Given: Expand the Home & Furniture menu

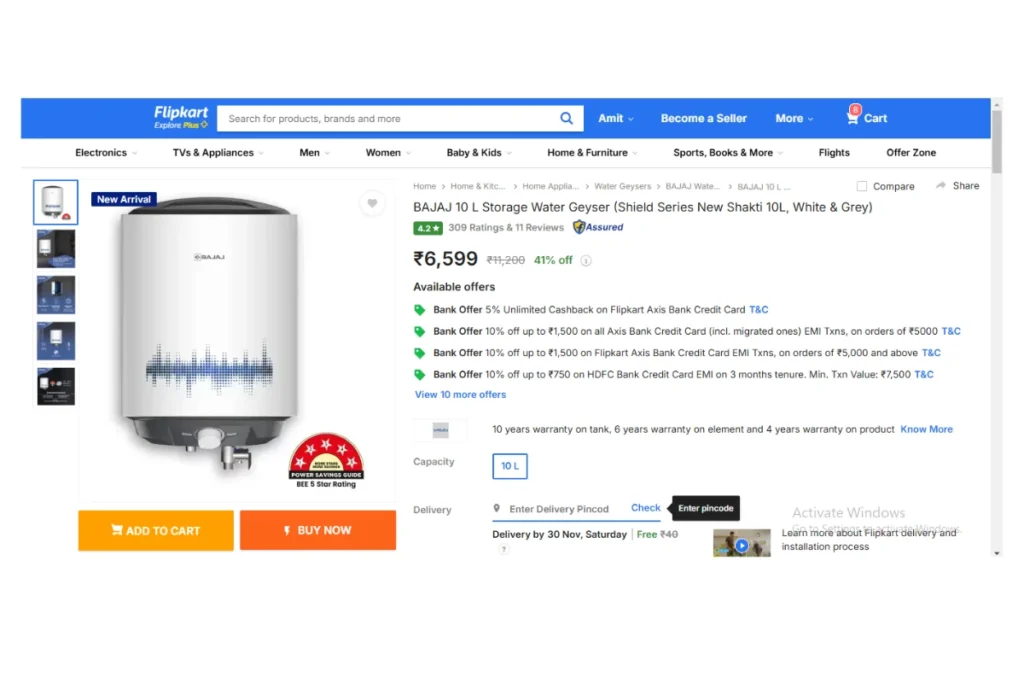Looking at the screenshot, I should pos(592,153).
